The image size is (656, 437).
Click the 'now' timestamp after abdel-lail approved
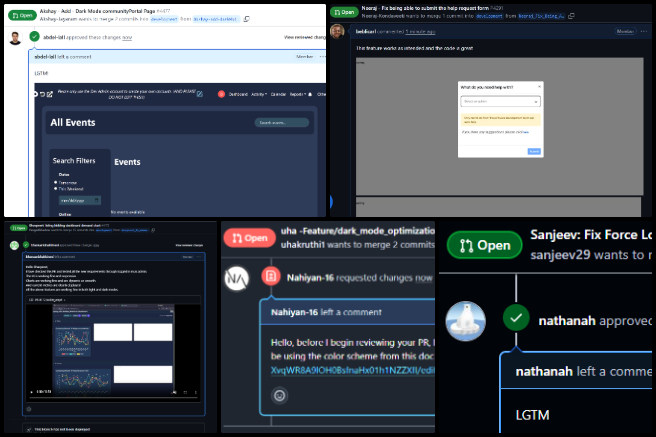point(127,37)
